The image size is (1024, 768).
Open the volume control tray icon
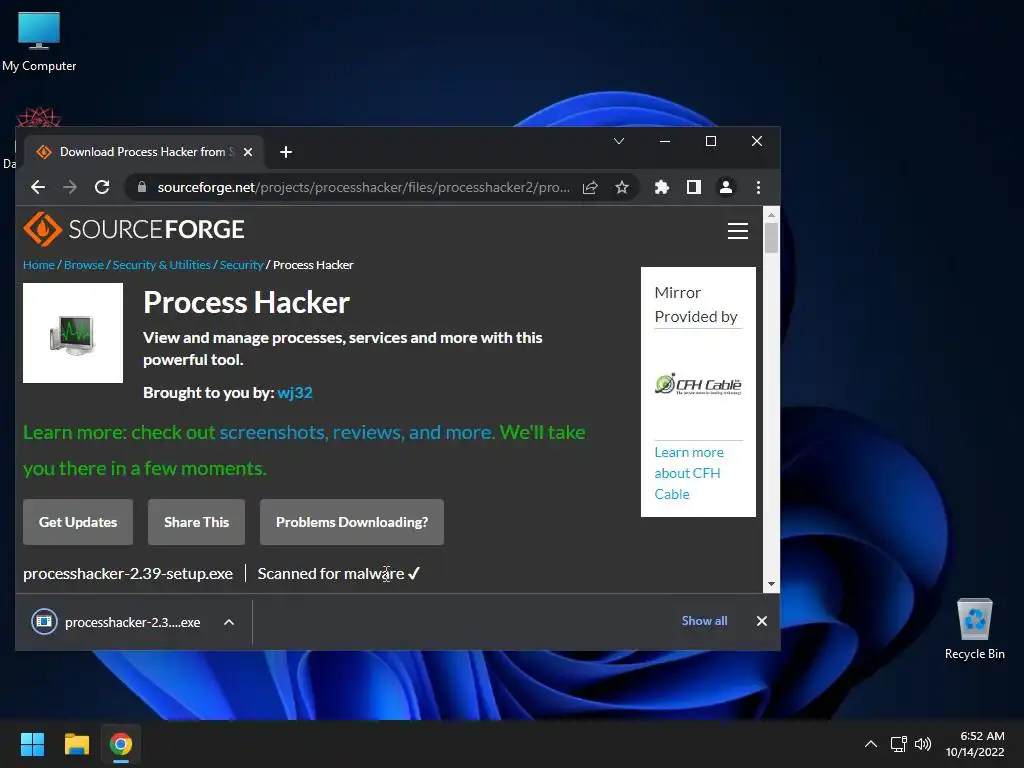pos(923,744)
